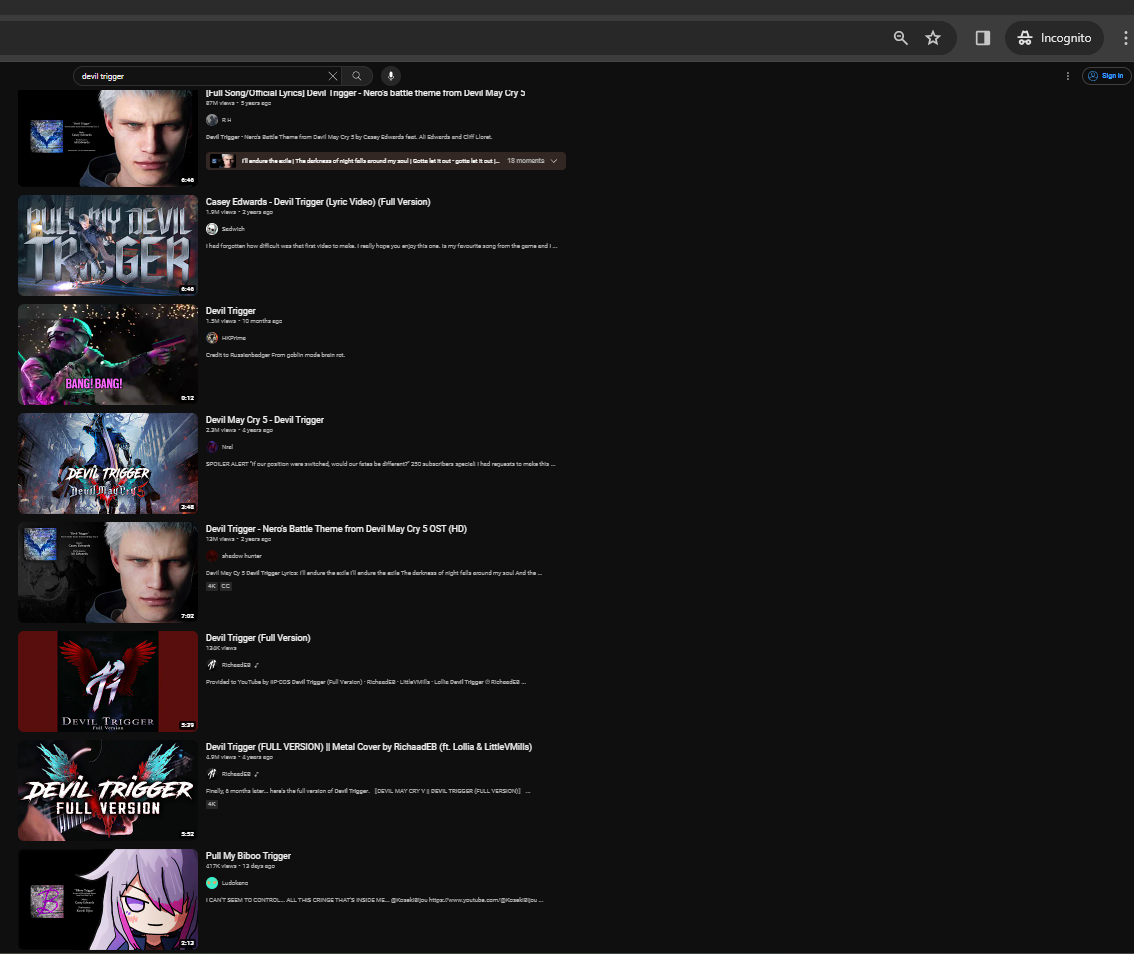Screen dimensions: 1134x954
Task: Open Chrome three-dot menu
Action: [x=1125, y=38]
